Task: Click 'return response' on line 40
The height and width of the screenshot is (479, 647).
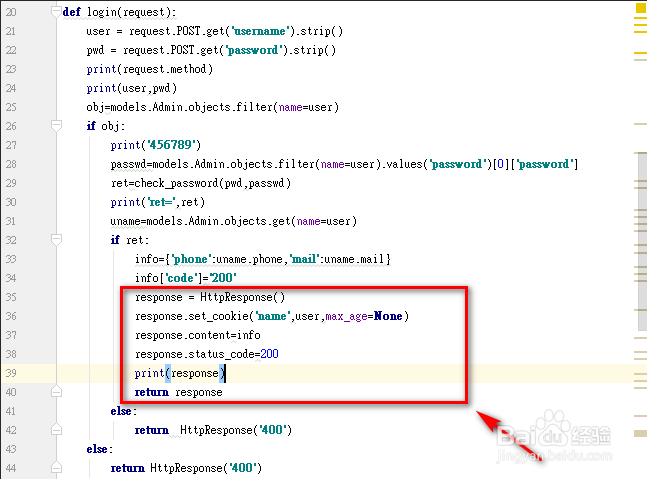Action: [x=179, y=392]
